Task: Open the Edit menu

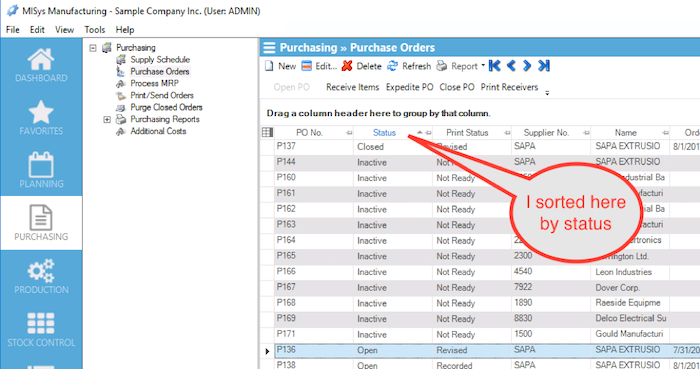Action: (37, 30)
